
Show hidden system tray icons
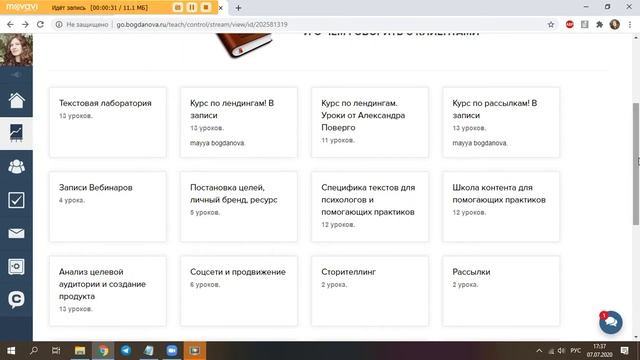click(539, 351)
